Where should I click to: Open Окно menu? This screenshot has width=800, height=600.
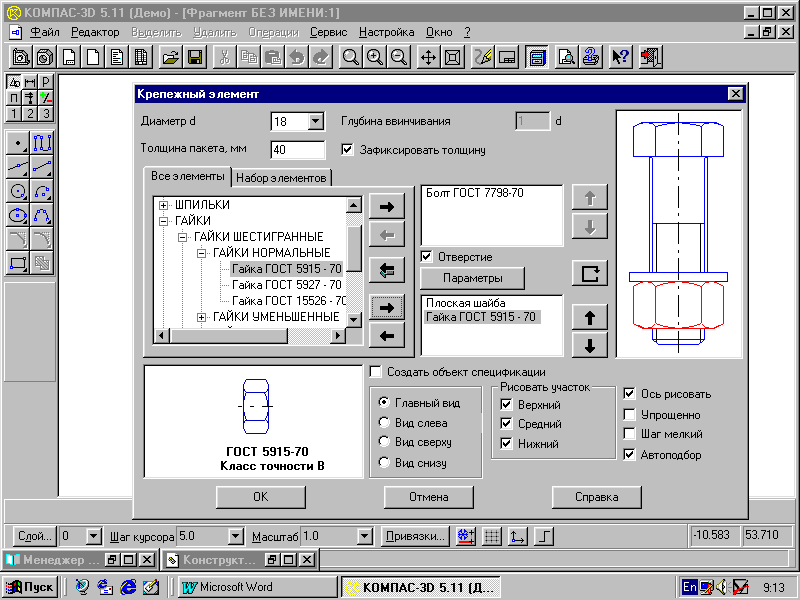pos(439,32)
